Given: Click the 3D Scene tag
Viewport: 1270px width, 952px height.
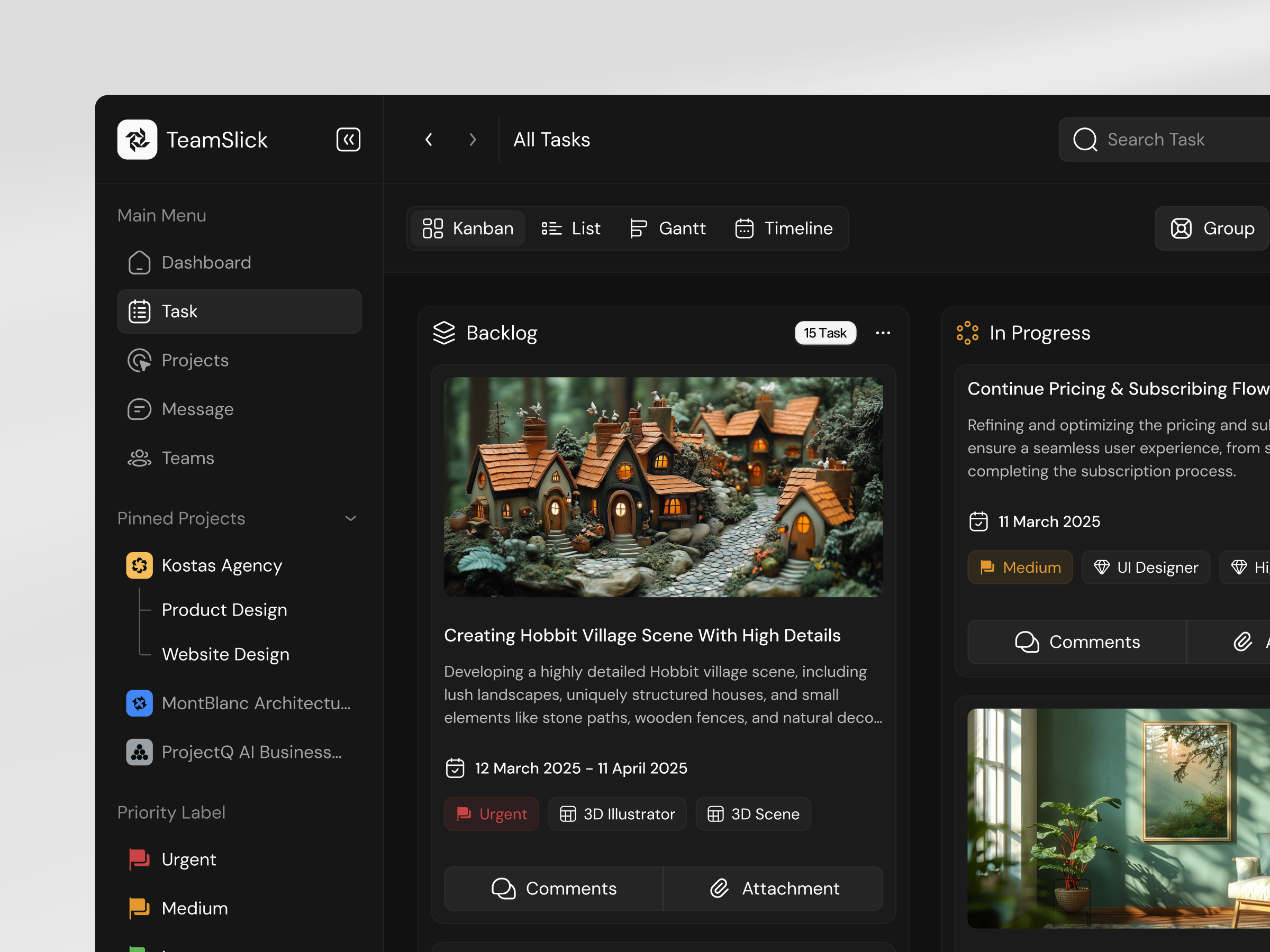Looking at the screenshot, I should [x=754, y=814].
